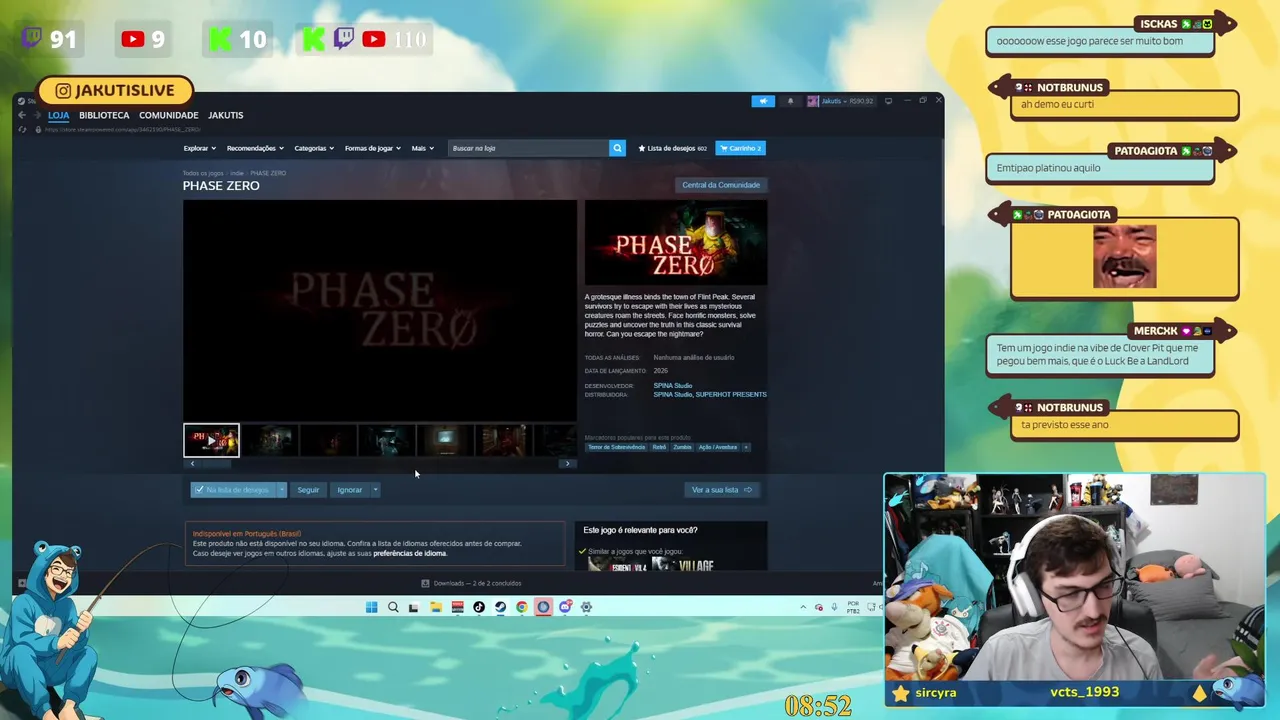Click the Zumbis tag

682,447
